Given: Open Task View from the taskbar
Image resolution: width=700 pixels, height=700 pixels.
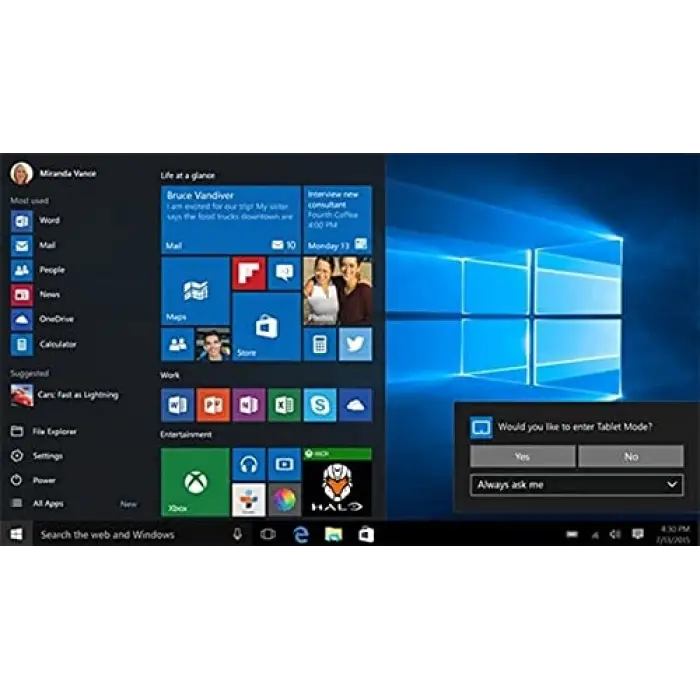Looking at the screenshot, I should [268, 534].
